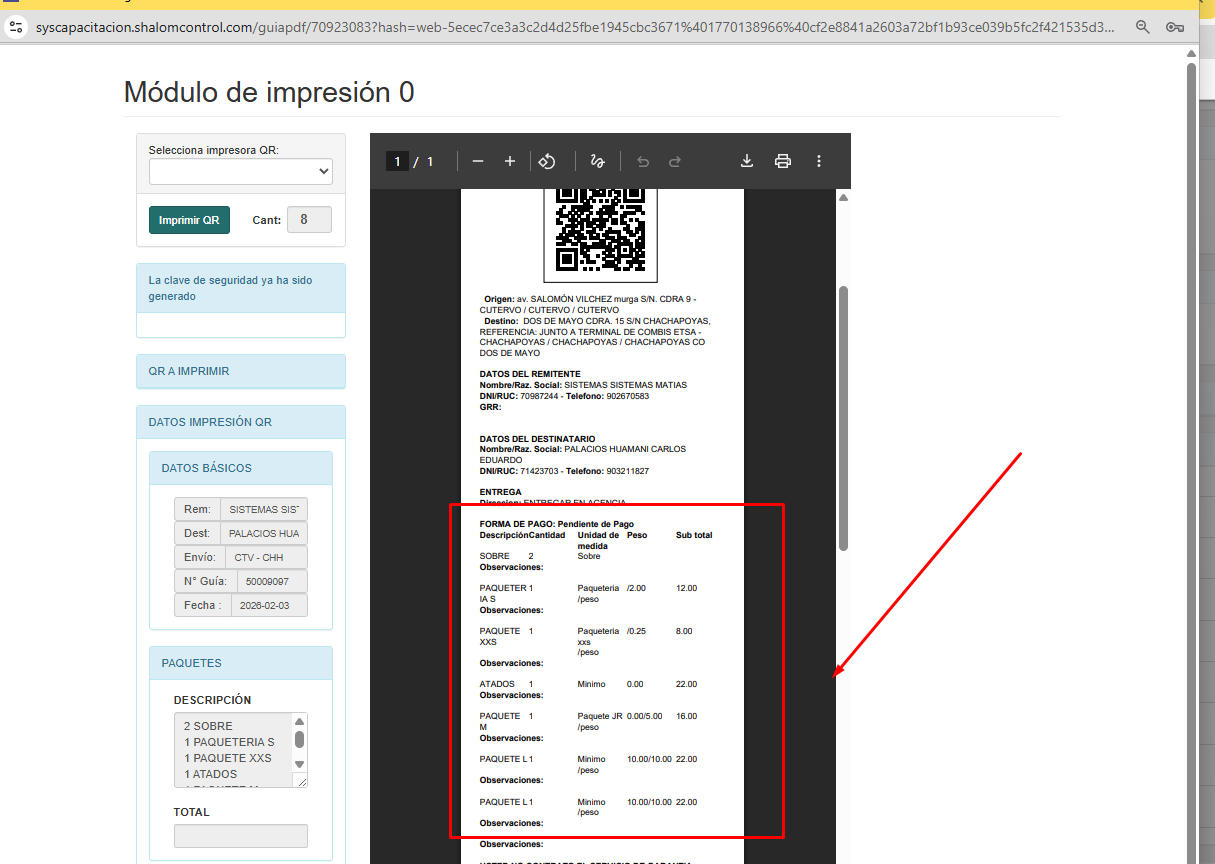Open the password key icon in address bar
The width and height of the screenshot is (1215, 864).
[1175, 27]
